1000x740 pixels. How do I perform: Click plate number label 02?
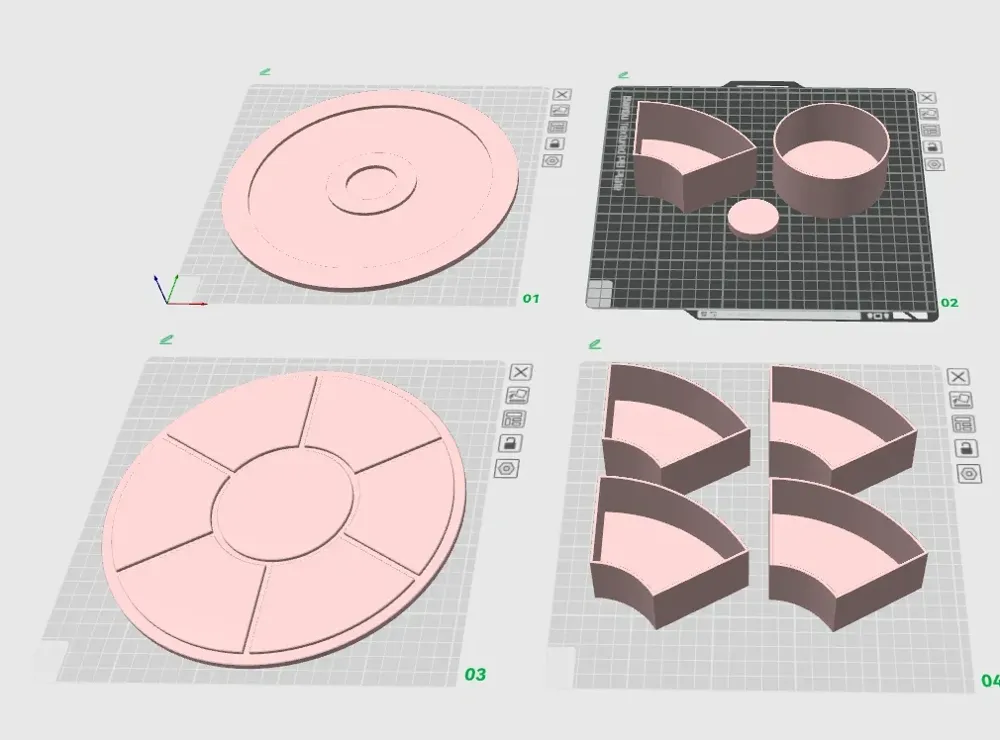[950, 303]
